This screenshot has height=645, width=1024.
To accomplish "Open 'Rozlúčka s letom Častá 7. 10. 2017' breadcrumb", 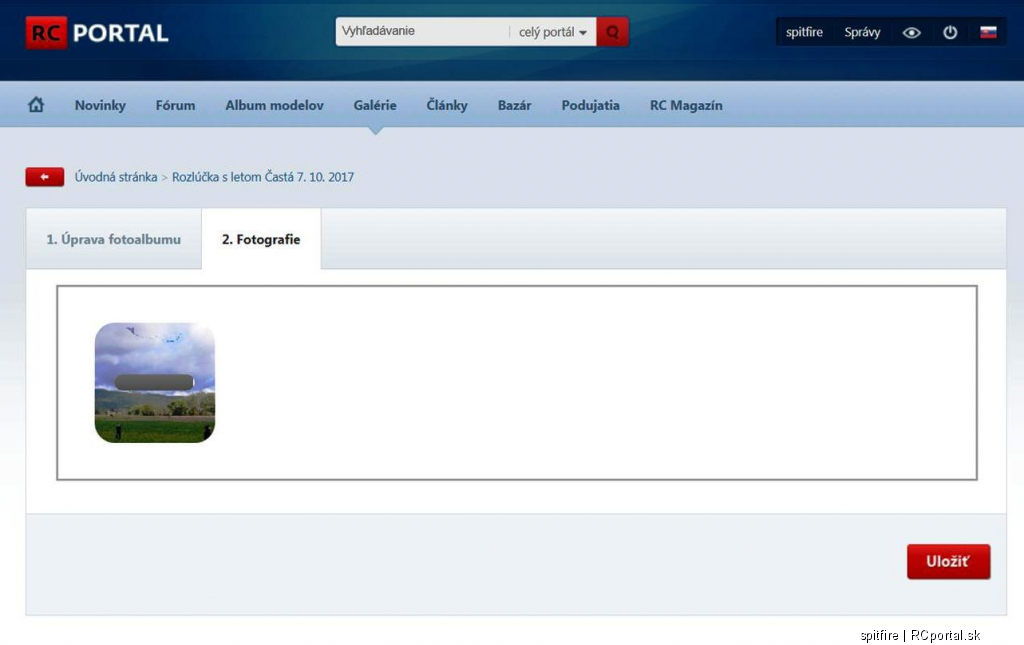I will (263, 177).
